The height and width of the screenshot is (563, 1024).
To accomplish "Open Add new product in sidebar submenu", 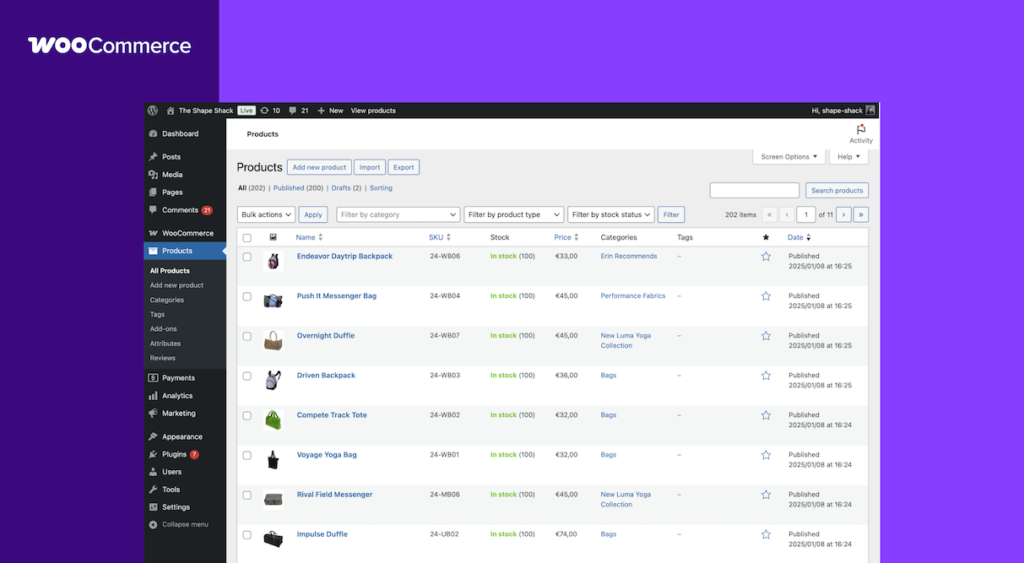I will coord(176,285).
